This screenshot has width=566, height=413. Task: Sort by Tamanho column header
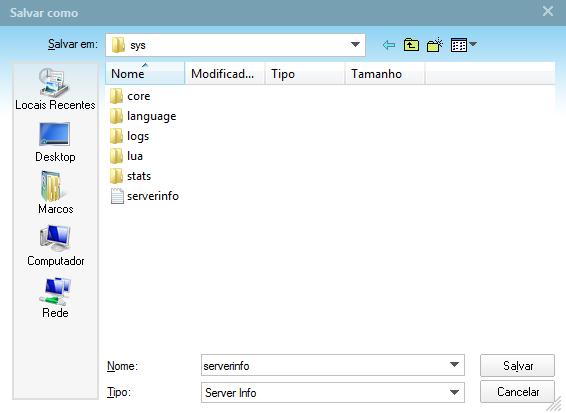point(385,74)
